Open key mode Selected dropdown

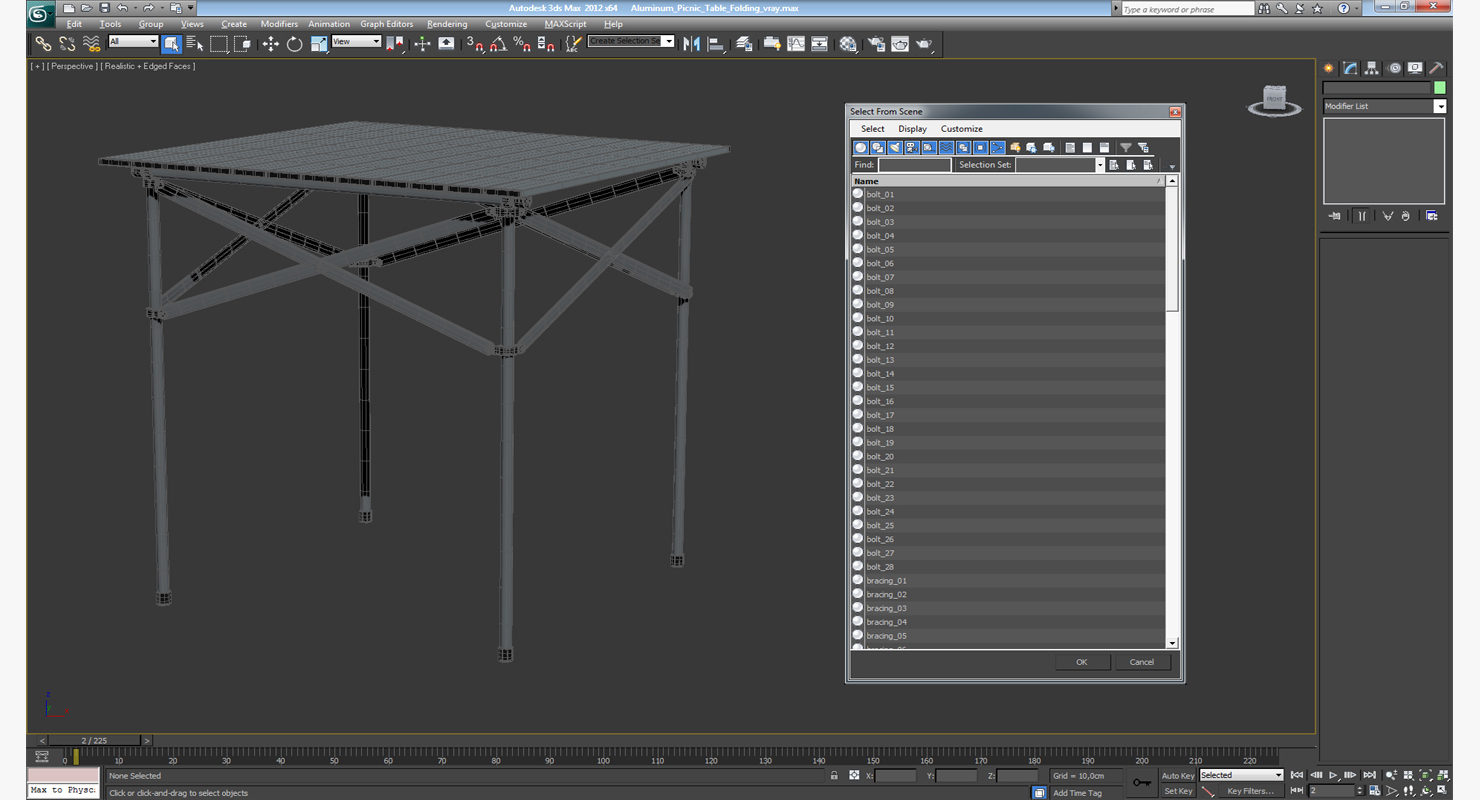pos(1240,775)
